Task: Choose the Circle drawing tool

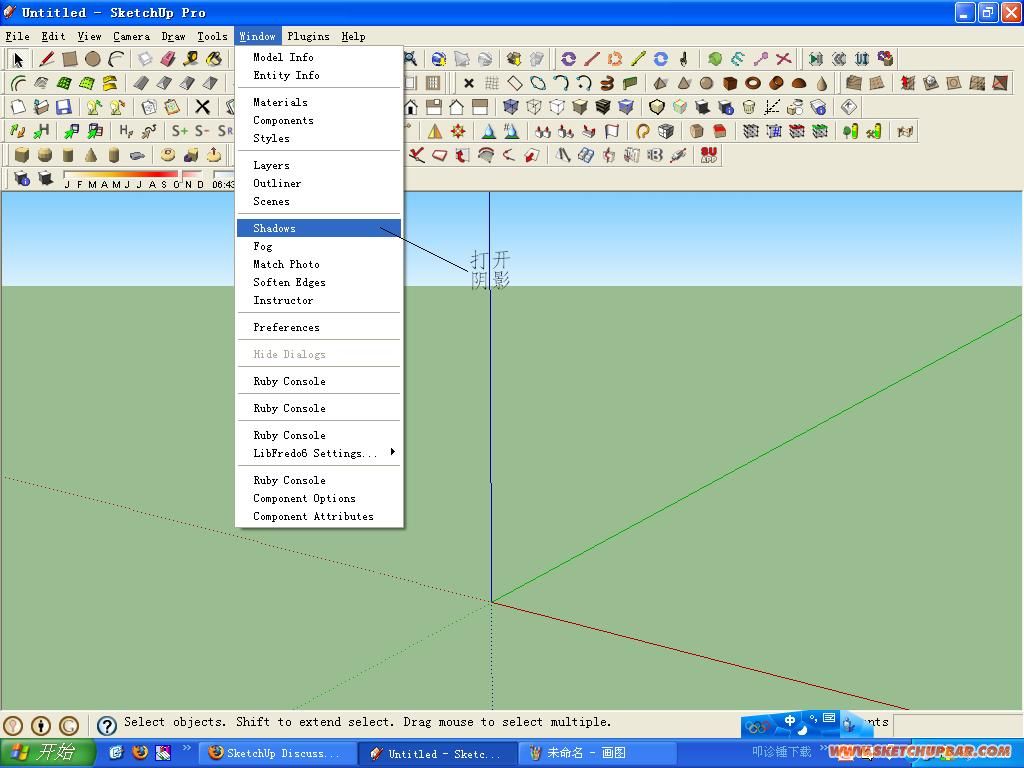Action: pos(93,59)
